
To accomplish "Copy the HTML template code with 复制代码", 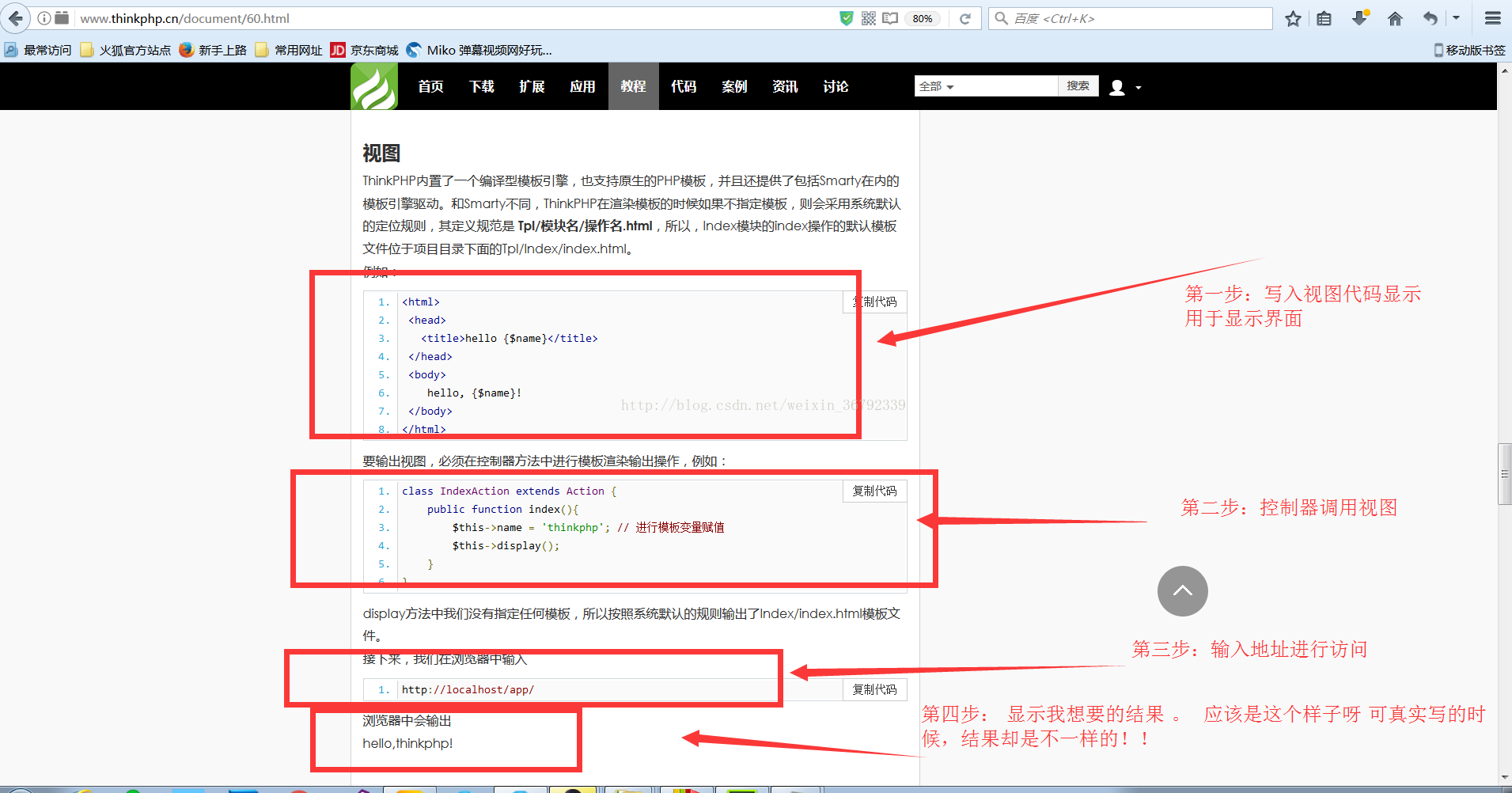I will [x=875, y=302].
